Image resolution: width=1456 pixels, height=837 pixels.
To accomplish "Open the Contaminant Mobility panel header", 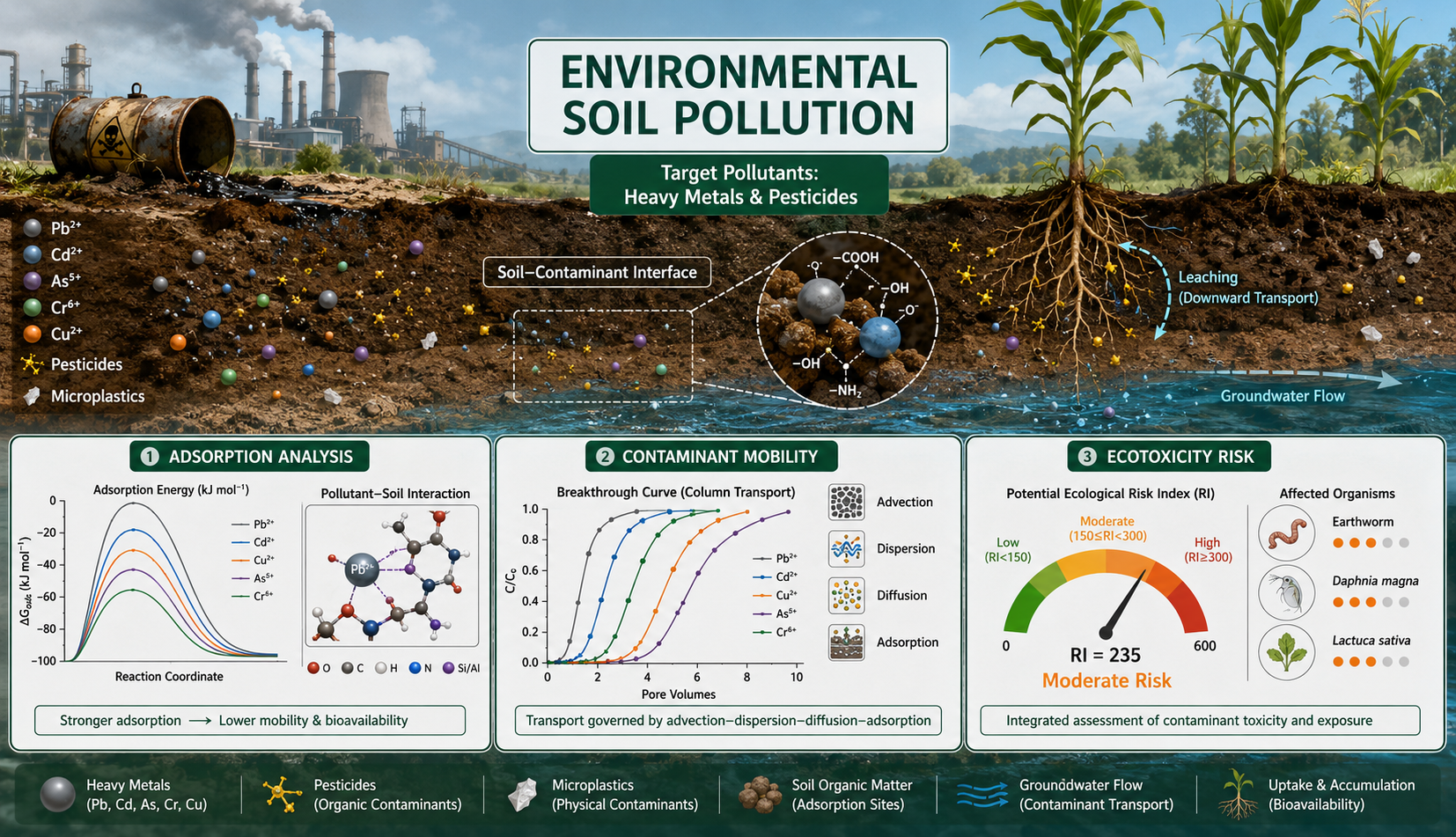I will coord(711,457).
